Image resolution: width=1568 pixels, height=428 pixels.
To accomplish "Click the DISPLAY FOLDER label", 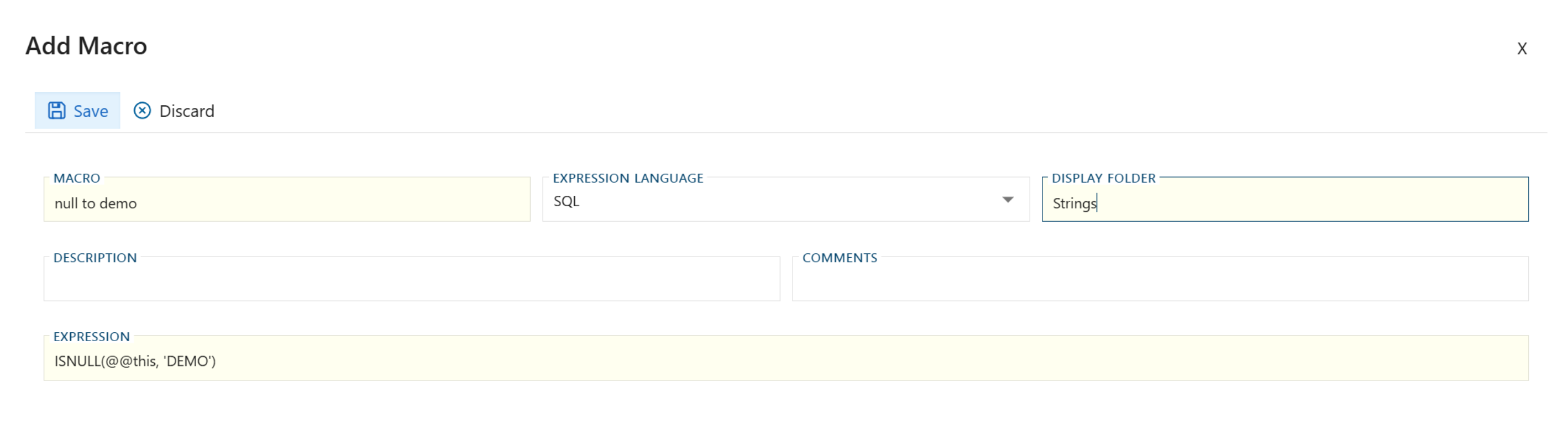I will (x=1103, y=178).
